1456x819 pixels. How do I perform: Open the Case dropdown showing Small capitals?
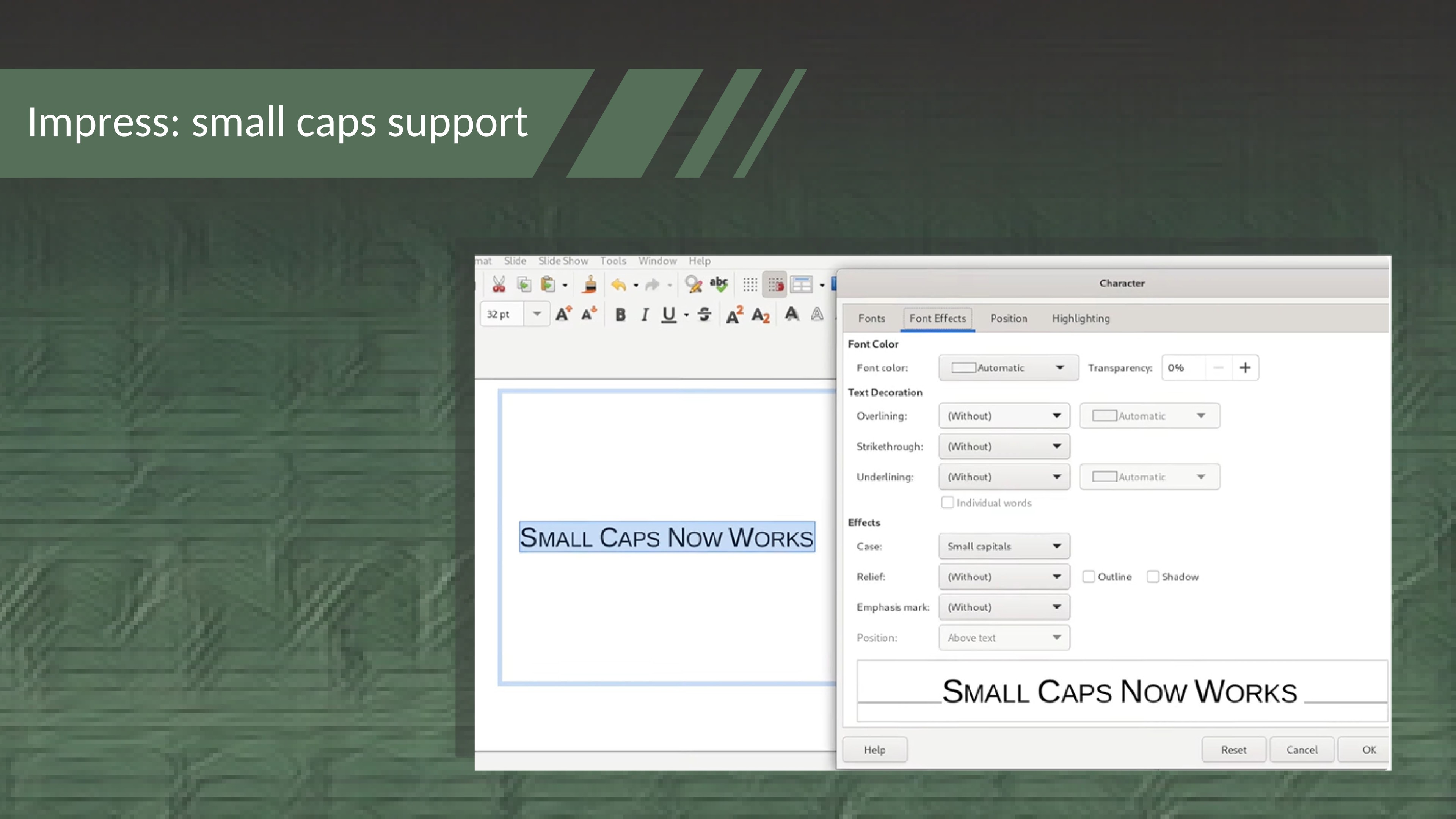tap(1004, 546)
